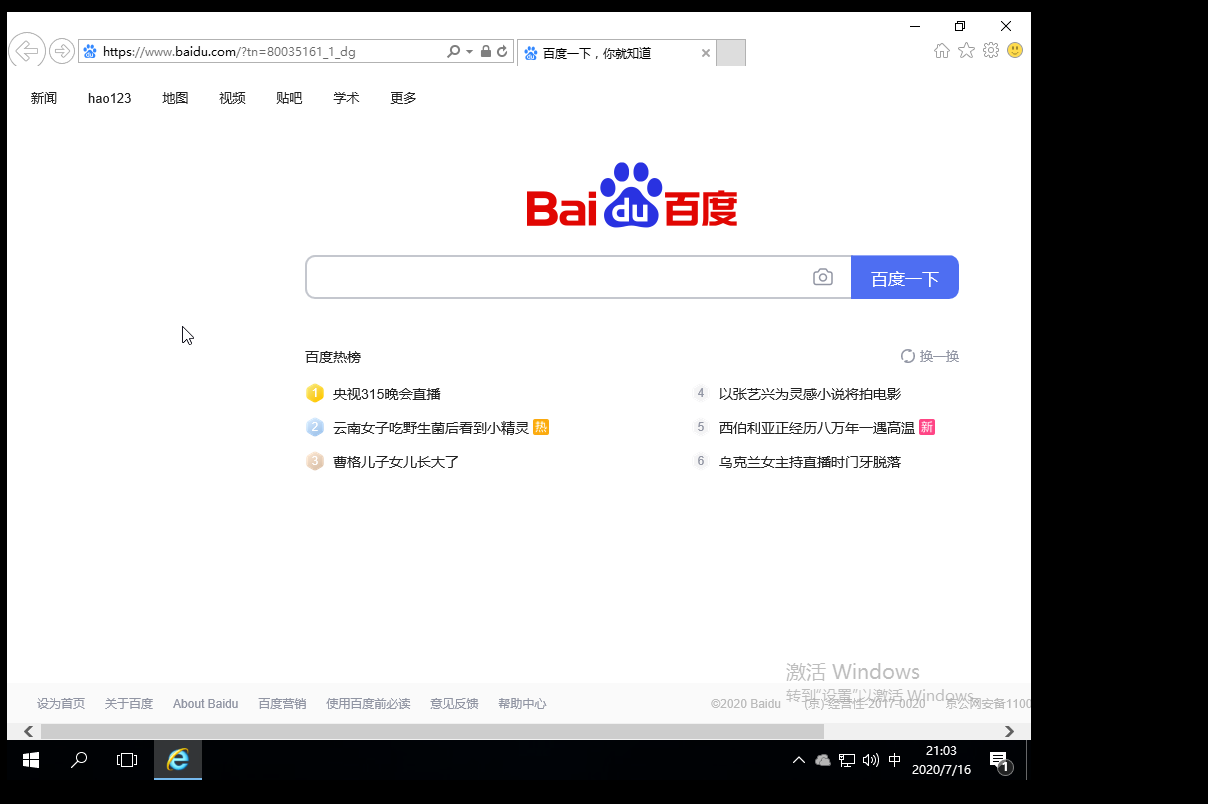Show hidden tray icons with the chevron
1208x804 pixels.
click(799, 760)
